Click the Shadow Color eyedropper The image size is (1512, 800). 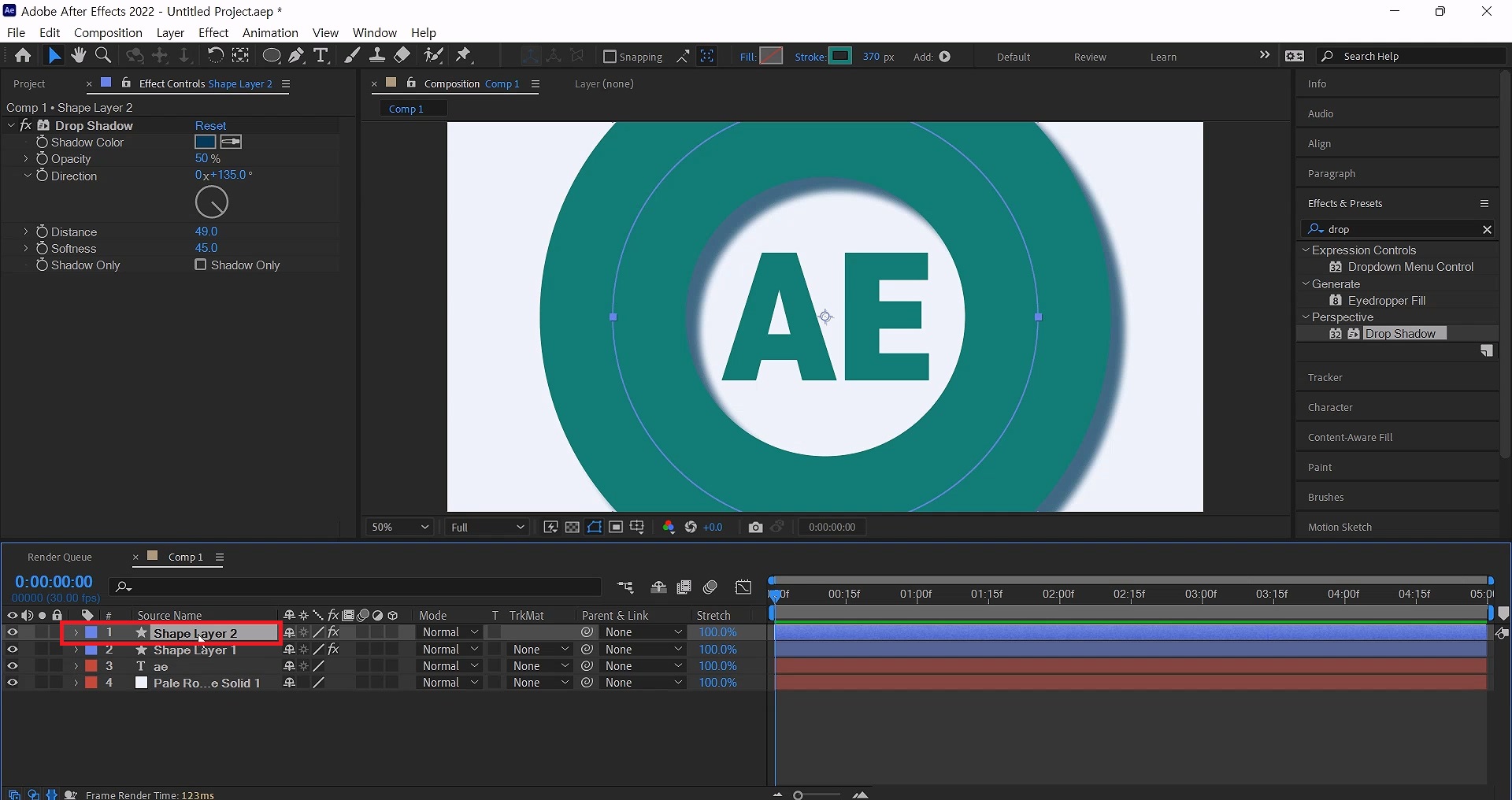pyautogui.click(x=231, y=142)
